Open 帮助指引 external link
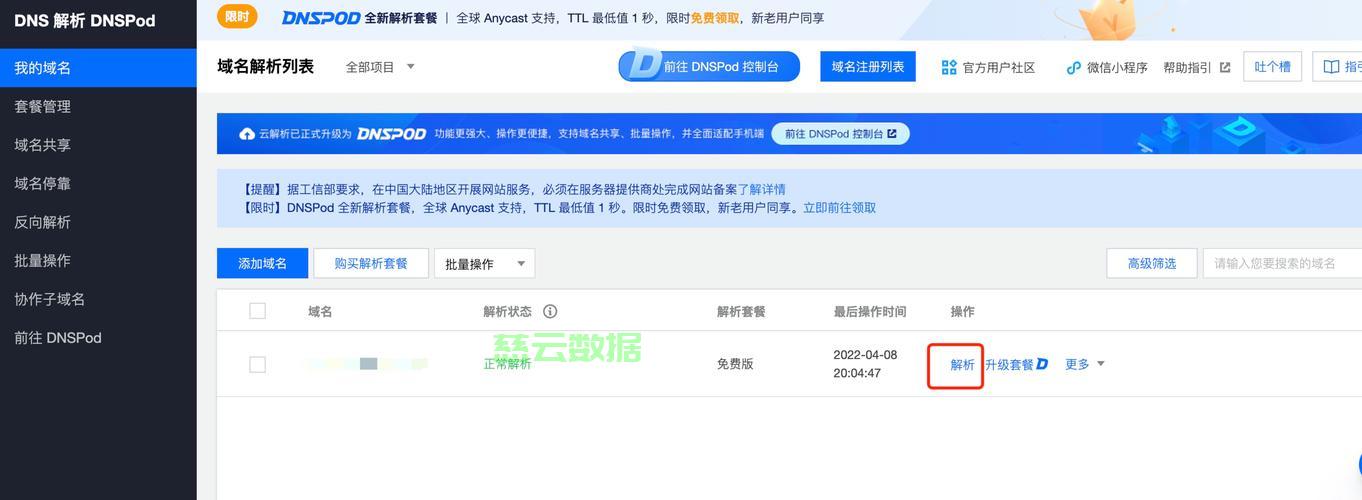This screenshot has height=500, width=1362. tap(1196, 67)
